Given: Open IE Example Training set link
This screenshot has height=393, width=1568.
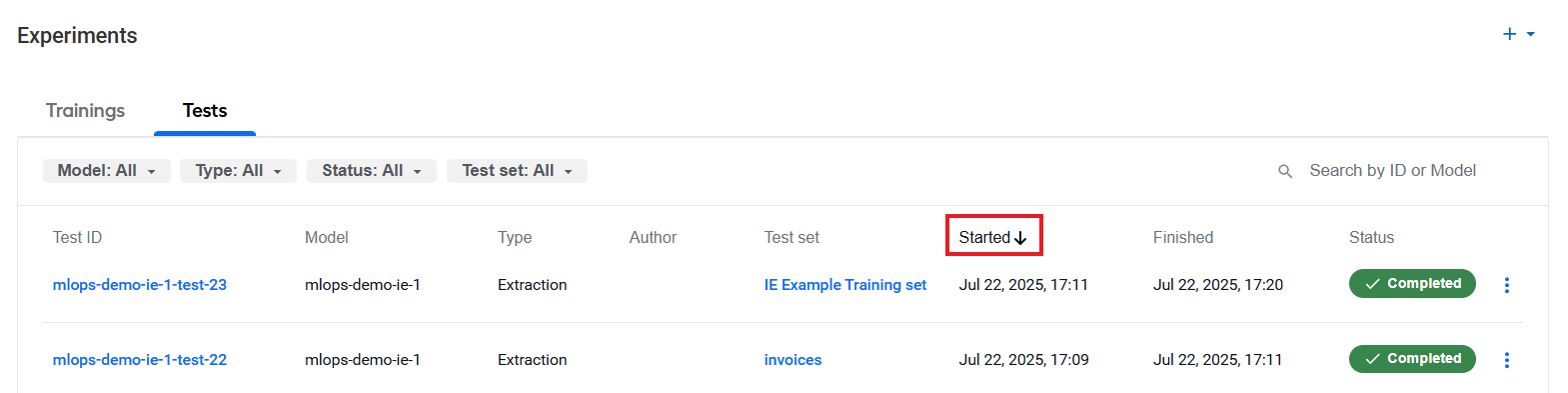Looking at the screenshot, I should click(x=845, y=285).
